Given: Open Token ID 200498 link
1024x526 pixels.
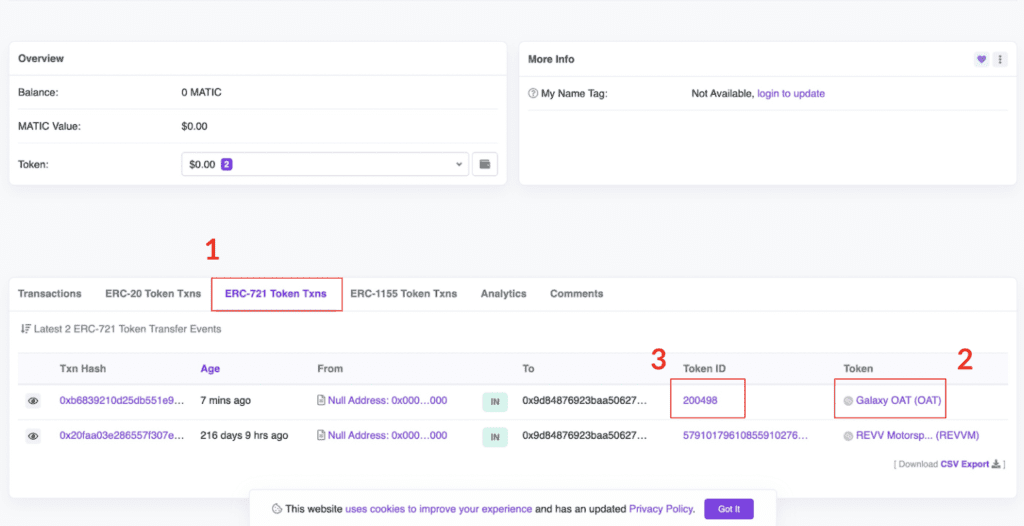Looking at the screenshot, I should 700,401.
